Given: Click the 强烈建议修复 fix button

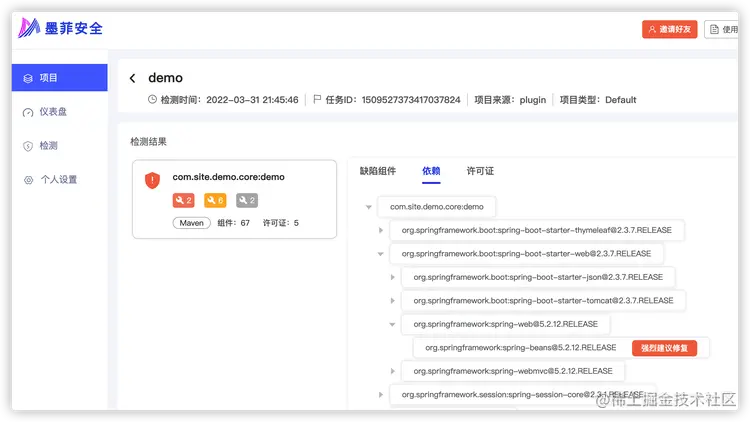Looking at the screenshot, I should pos(664,348).
